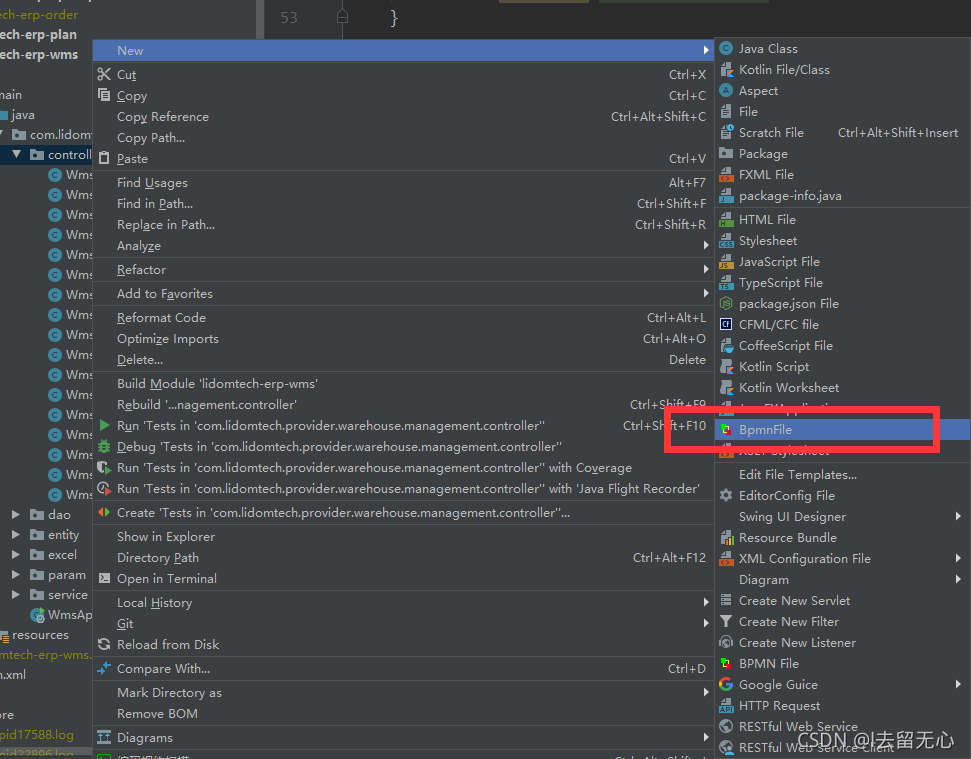Expand the Refactor submenu arrow

click(706, 269)
